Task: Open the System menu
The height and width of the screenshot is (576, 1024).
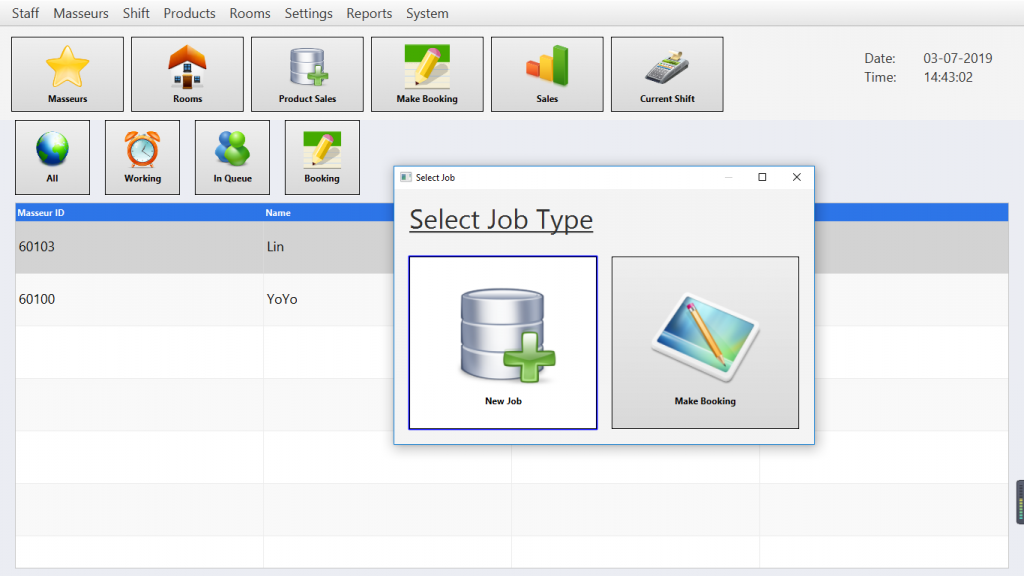Action: coord(427,13)
